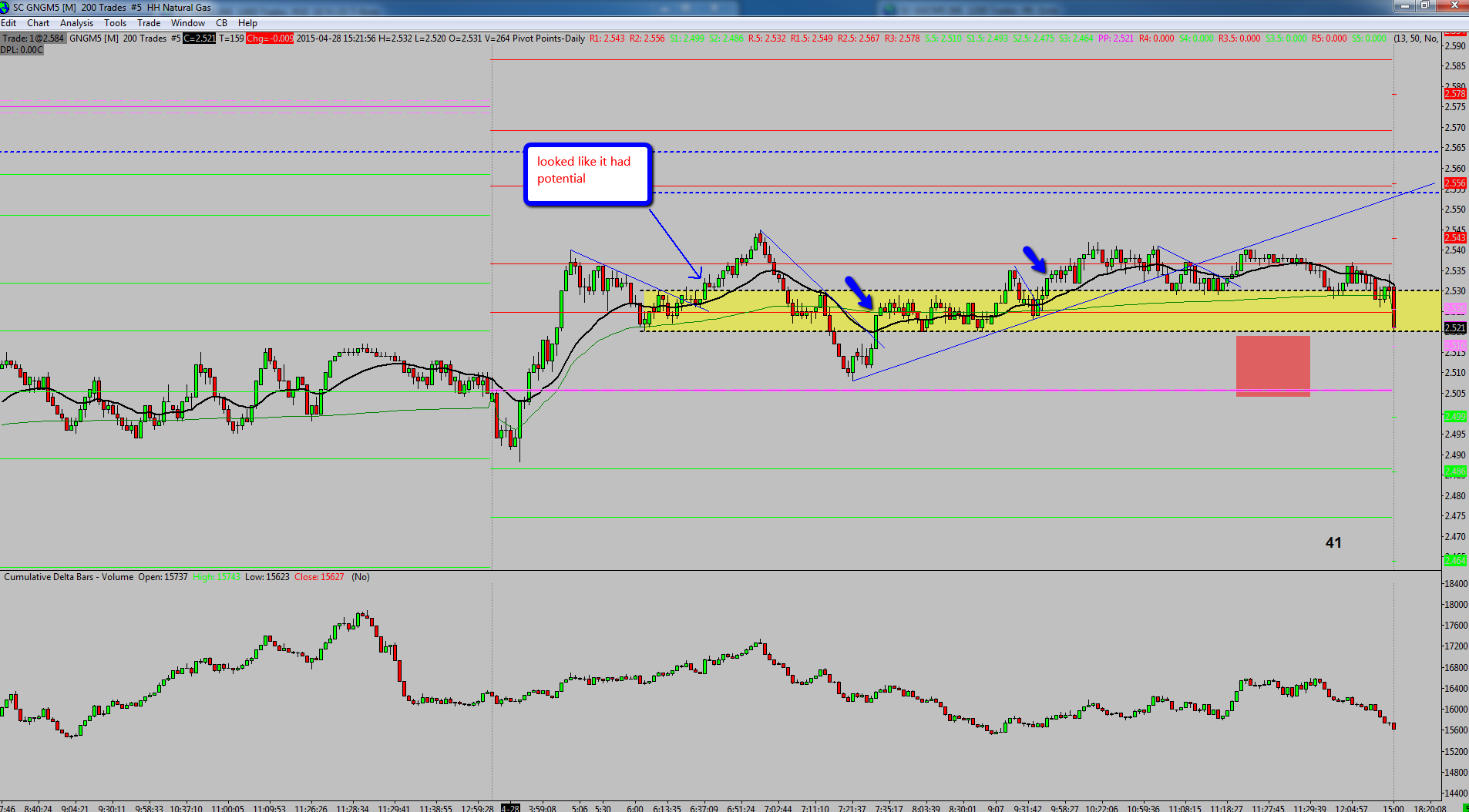The width and height of the screenshot is (1469, 812).
Task: Click the green 2.464 price scale marker
Action: point(1455,560)
